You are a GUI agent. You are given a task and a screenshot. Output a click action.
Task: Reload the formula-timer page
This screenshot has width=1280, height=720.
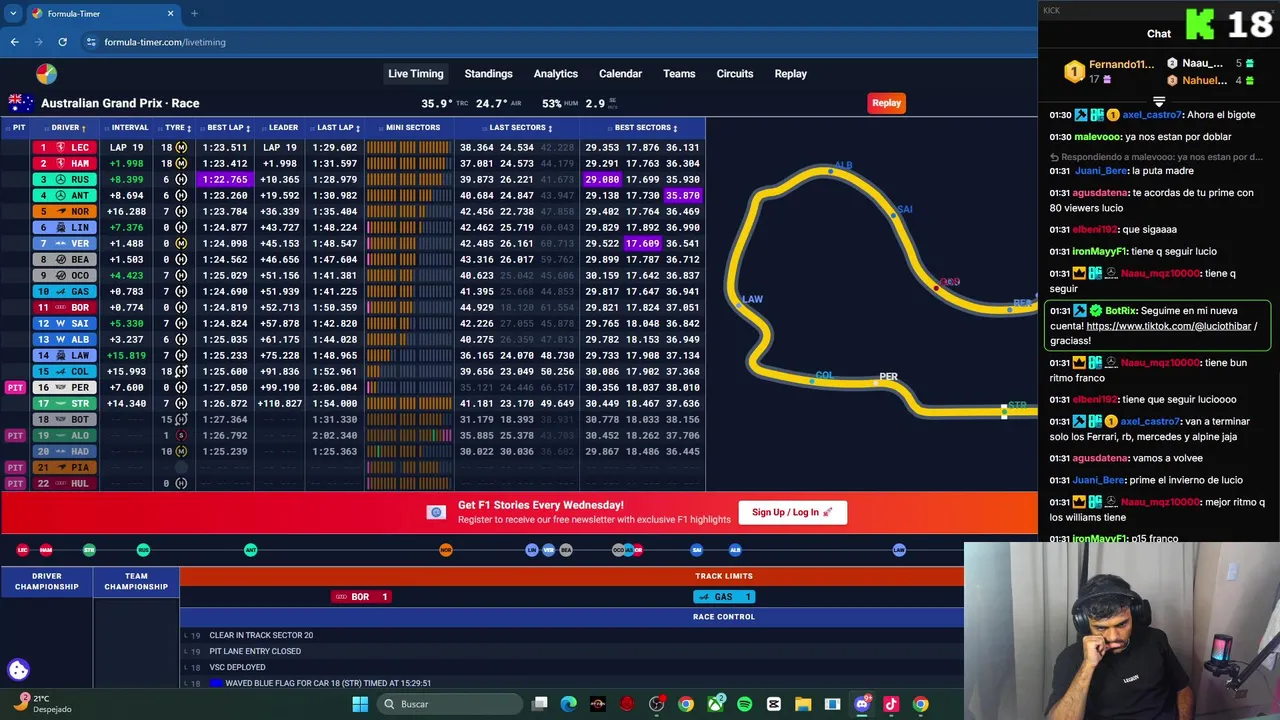click(x=62, y=42)
